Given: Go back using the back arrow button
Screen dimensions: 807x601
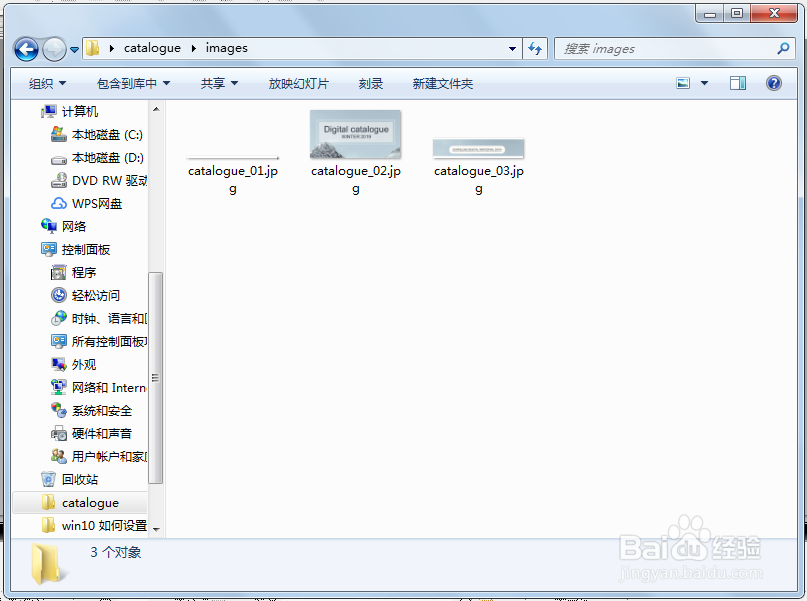Looking at the screenshot, I should point(26,49).
